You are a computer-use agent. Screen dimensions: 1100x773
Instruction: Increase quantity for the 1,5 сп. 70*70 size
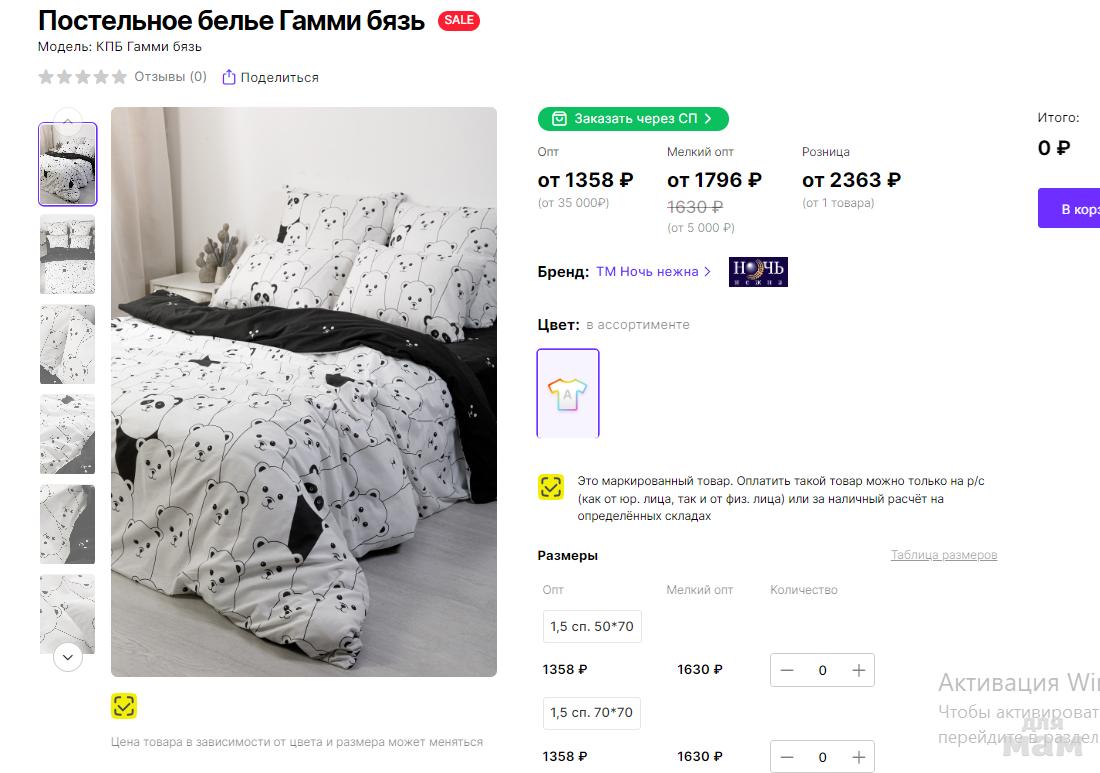(858, 757)
